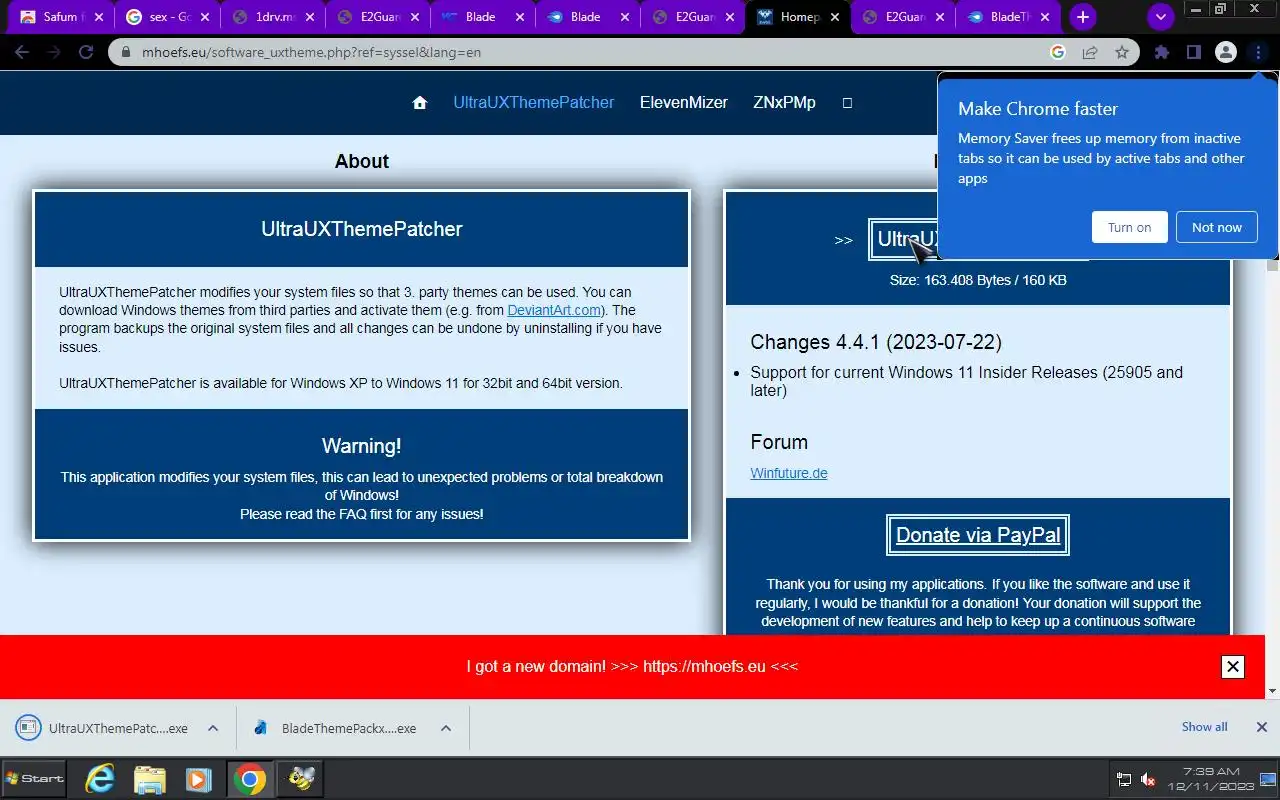Close the BladeTh tab

point(1046,17)
